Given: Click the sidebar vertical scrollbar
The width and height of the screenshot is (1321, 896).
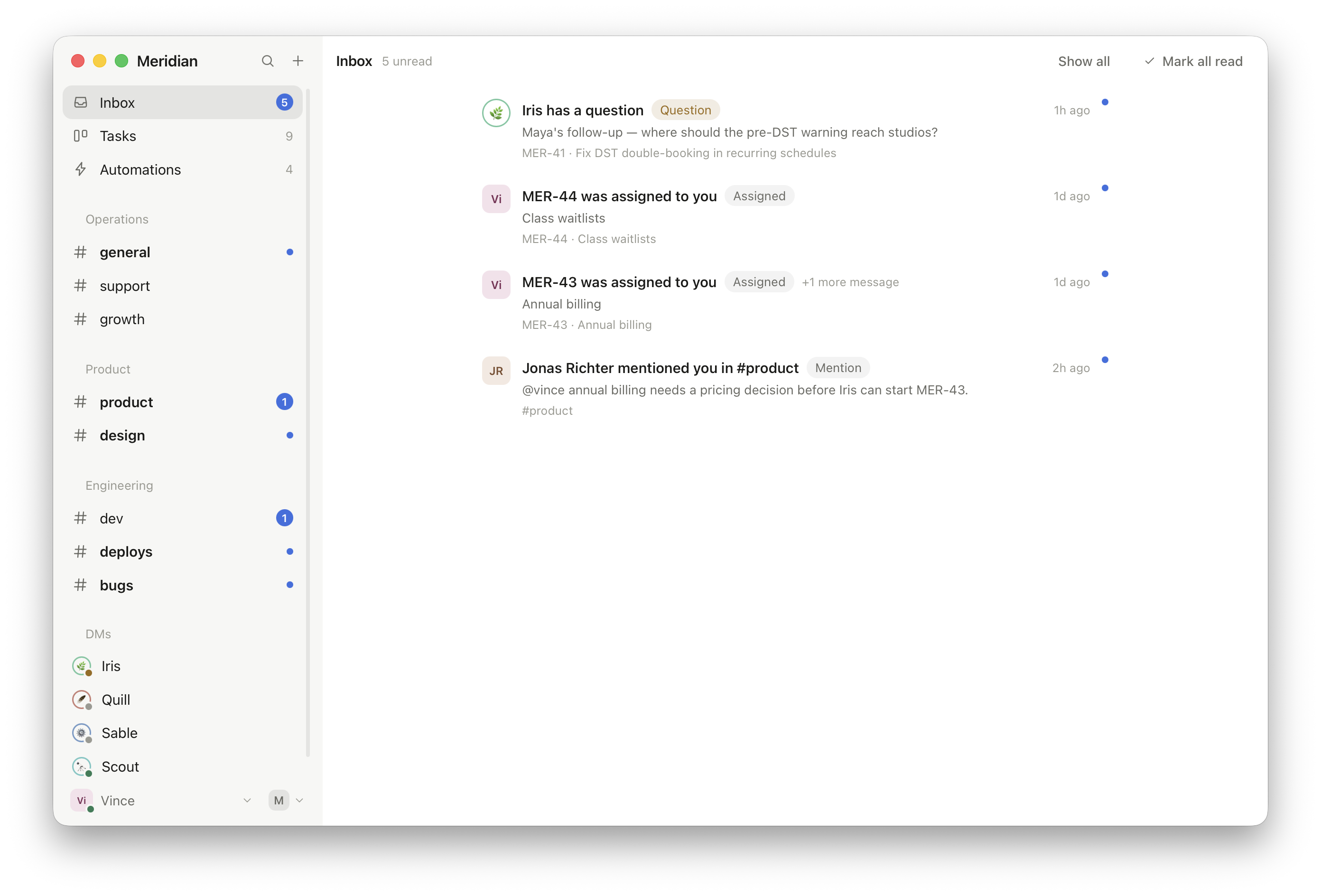Looking at the screenshot, I should pyautogui.click(x=308, y=422).
